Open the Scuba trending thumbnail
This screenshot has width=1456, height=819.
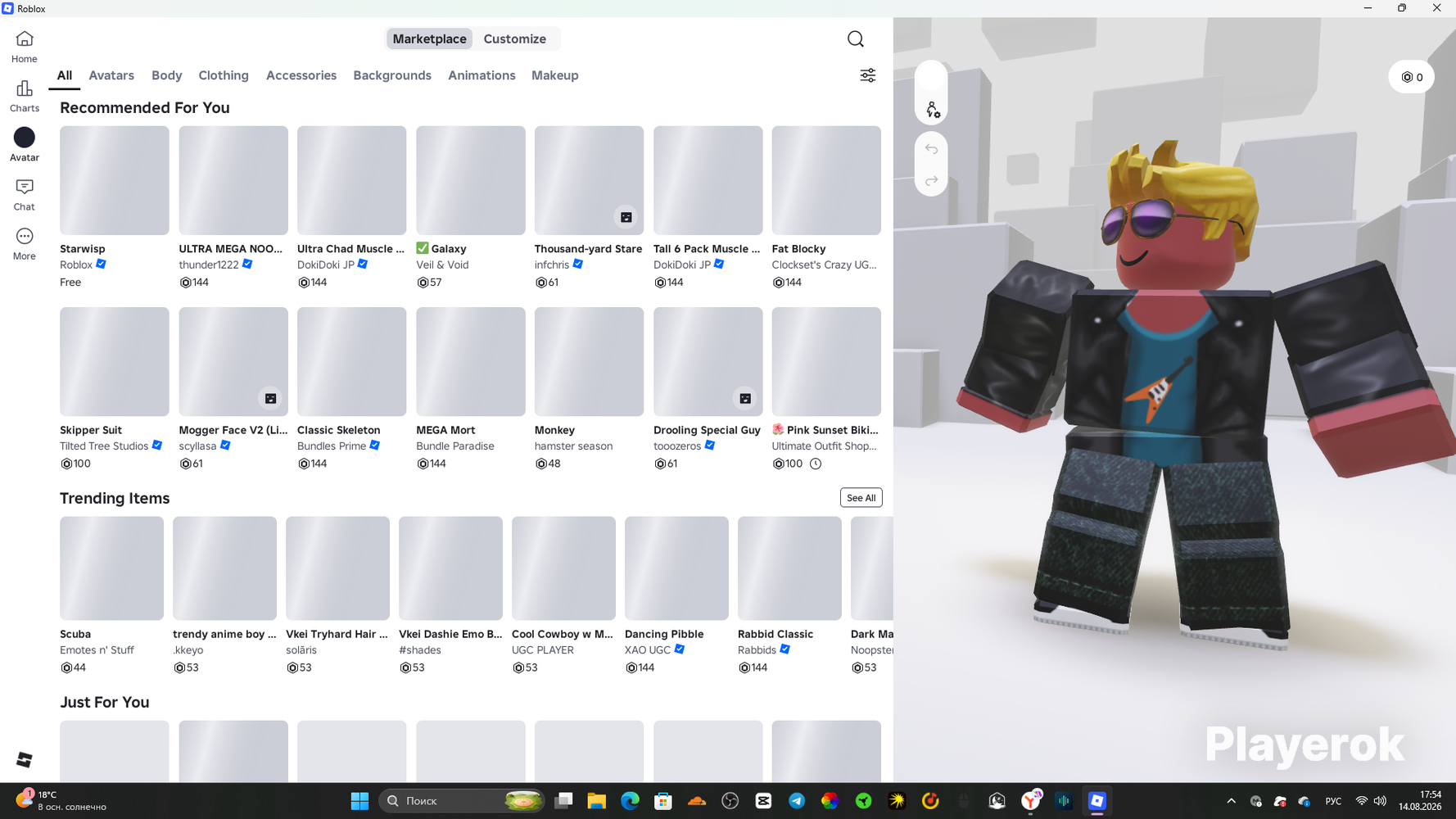click(111, 568)
